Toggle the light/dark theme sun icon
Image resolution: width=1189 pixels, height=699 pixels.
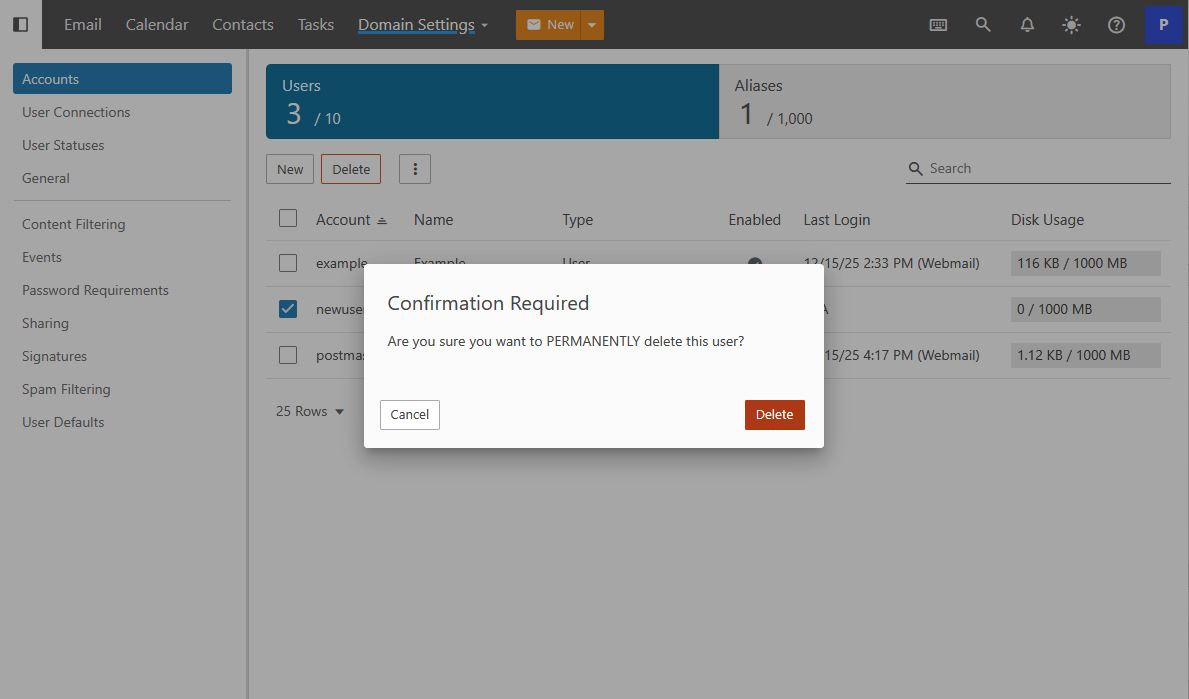point(1071,25)
